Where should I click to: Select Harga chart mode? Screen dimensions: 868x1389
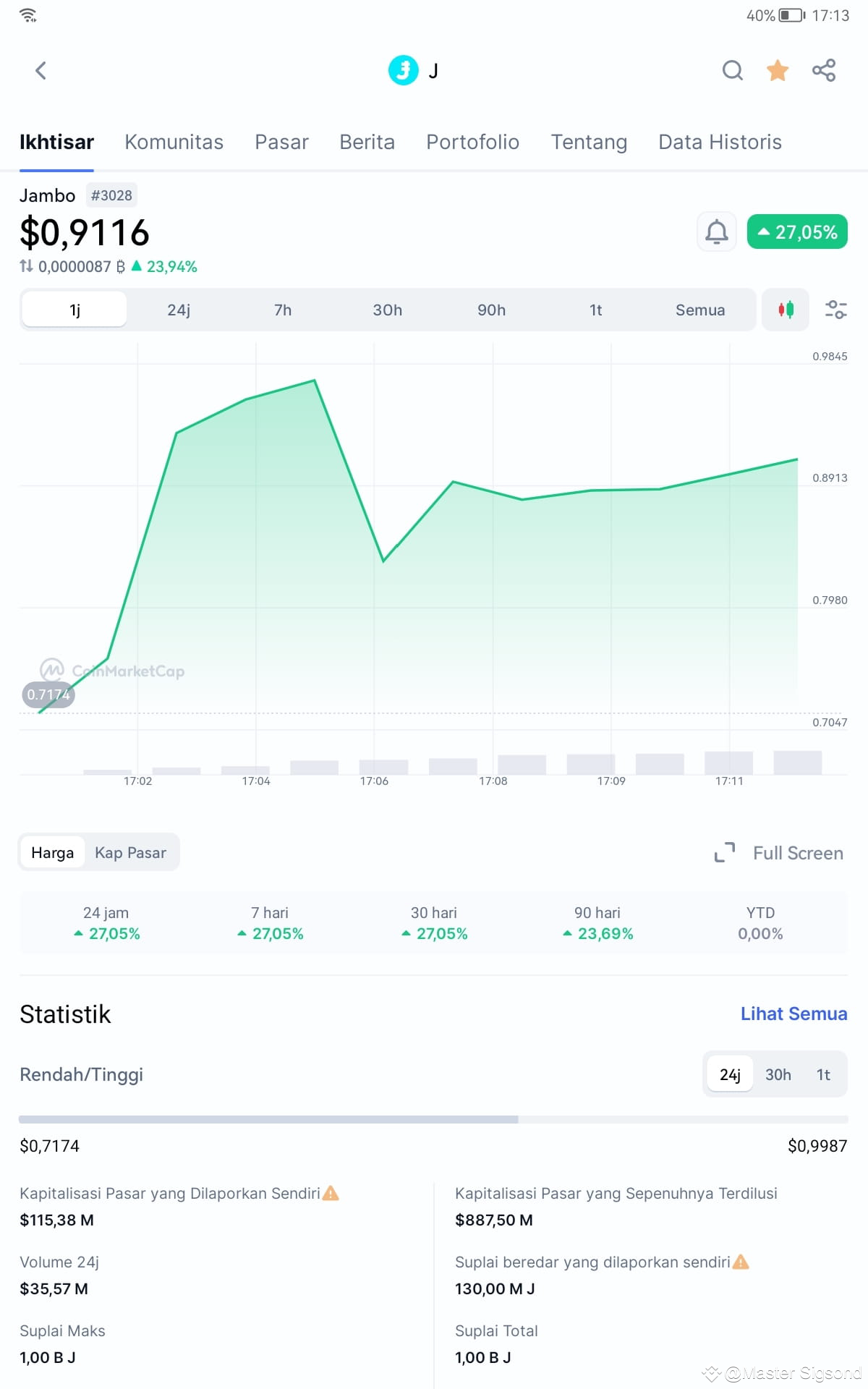click(x=52, y=852)
